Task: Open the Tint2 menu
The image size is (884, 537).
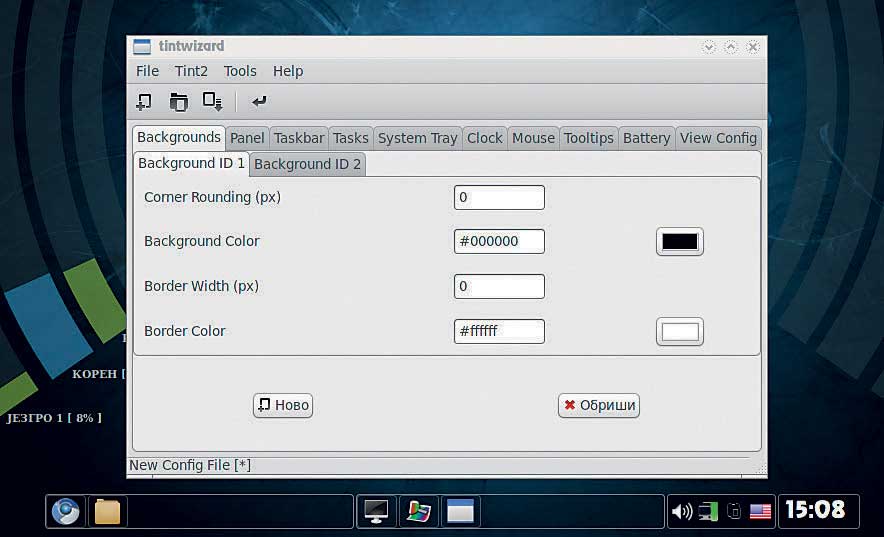Action: (191, 71)
